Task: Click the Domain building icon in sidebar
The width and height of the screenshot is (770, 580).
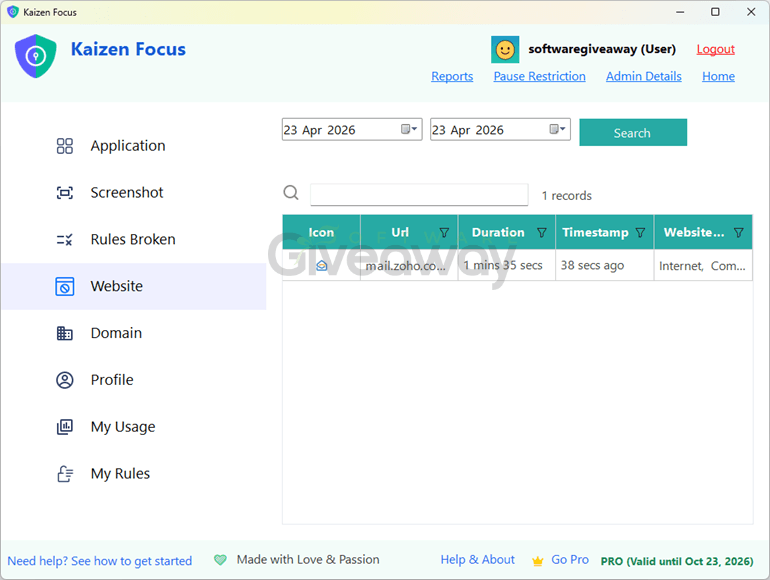Action: click(65, 333)
